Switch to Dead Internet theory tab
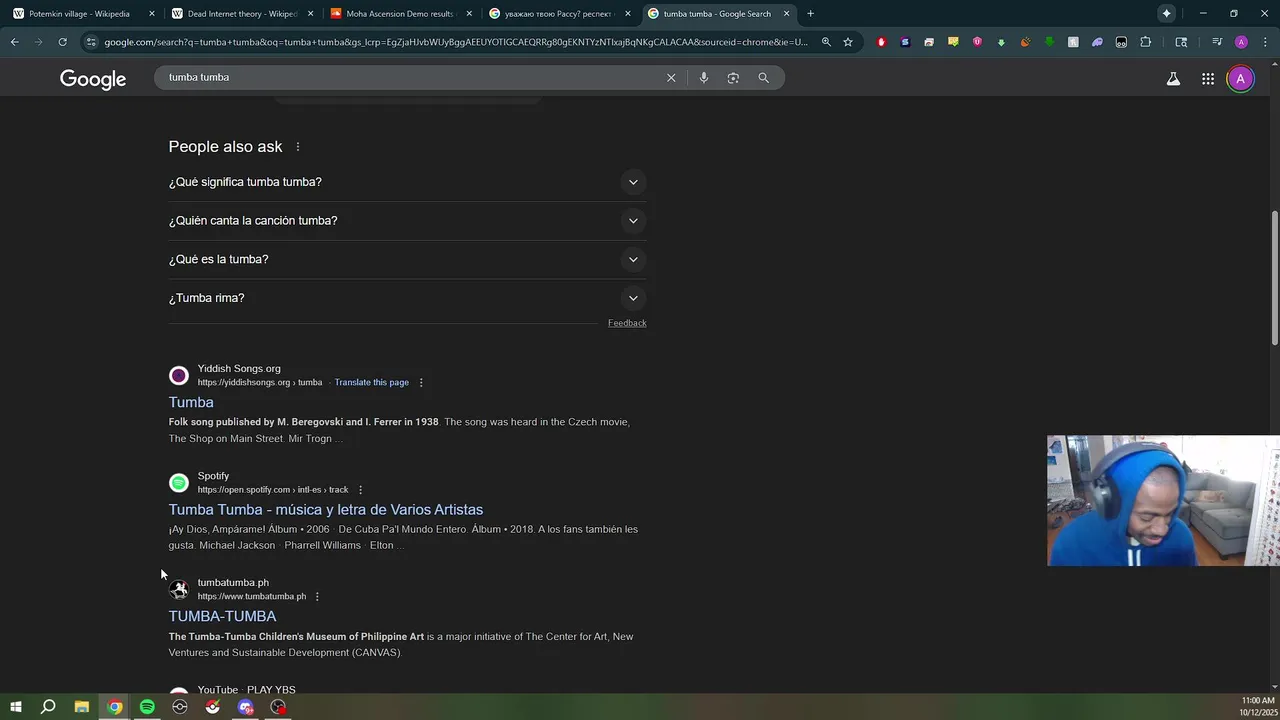Viewport: 1280px width, 720px height. click(240, 14)
